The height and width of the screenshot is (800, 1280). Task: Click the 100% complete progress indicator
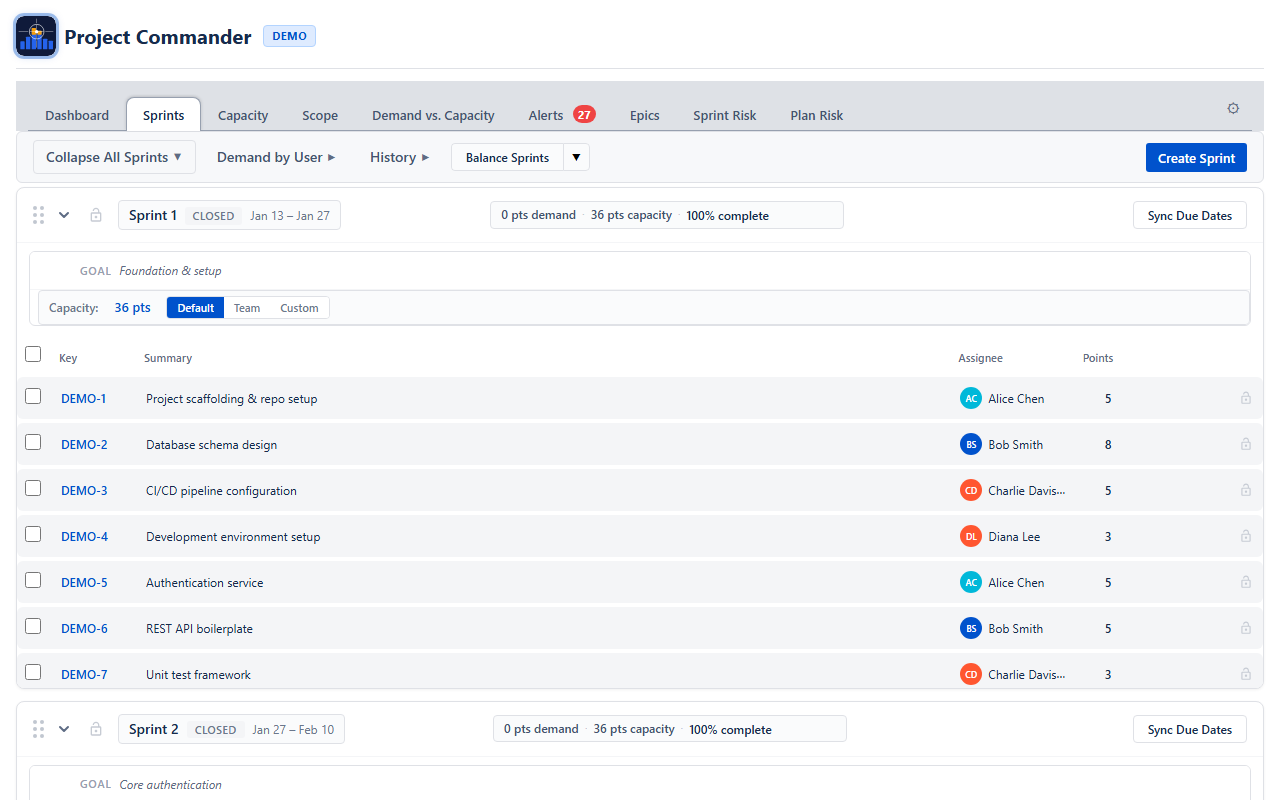[727, 215]
